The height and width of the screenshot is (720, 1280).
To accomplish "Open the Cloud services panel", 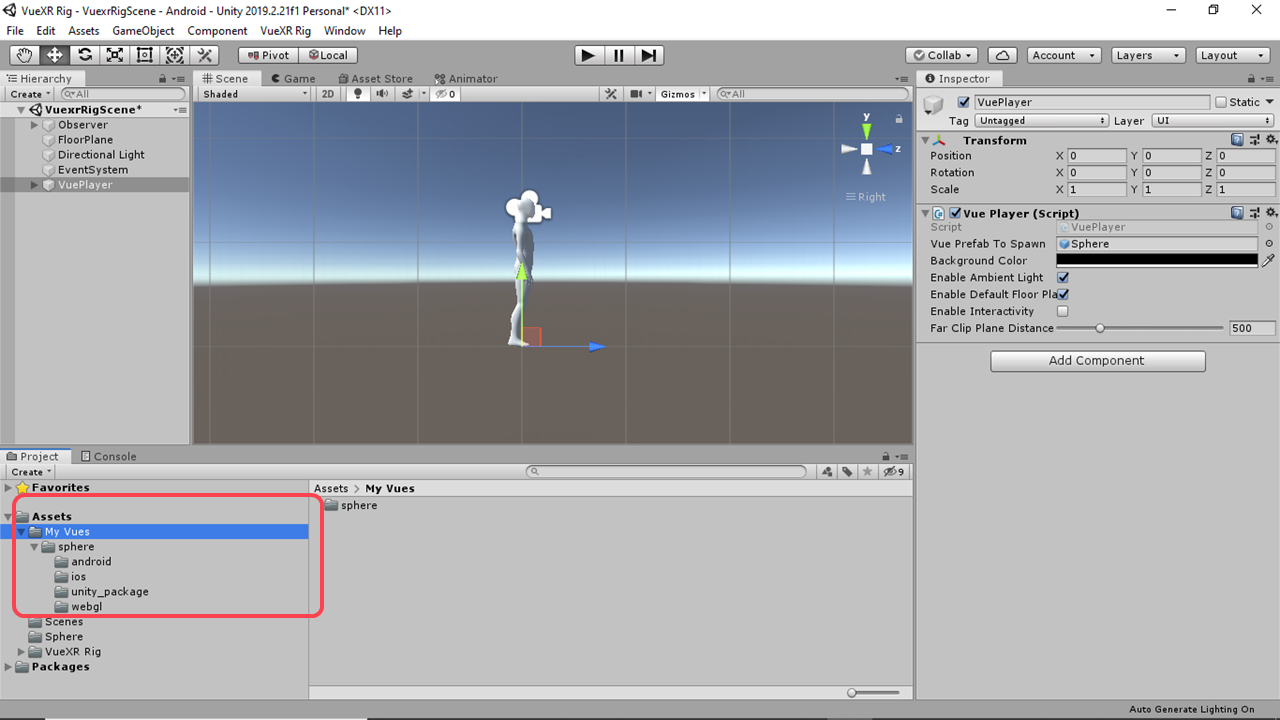I will [x=1002, y=55].
